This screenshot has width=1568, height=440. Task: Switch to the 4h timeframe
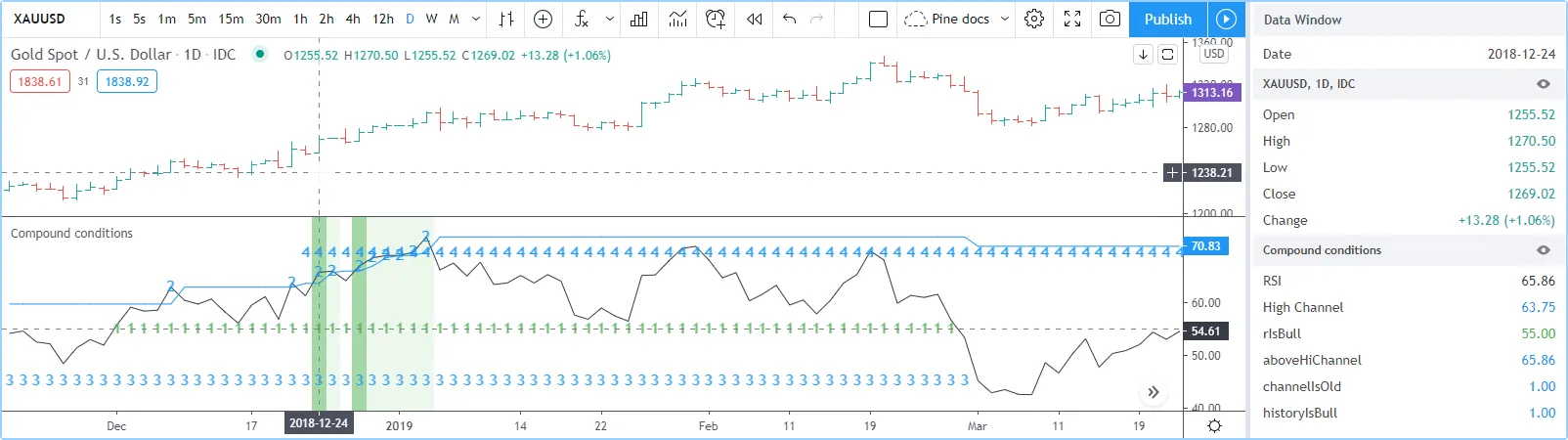point(353,19)
